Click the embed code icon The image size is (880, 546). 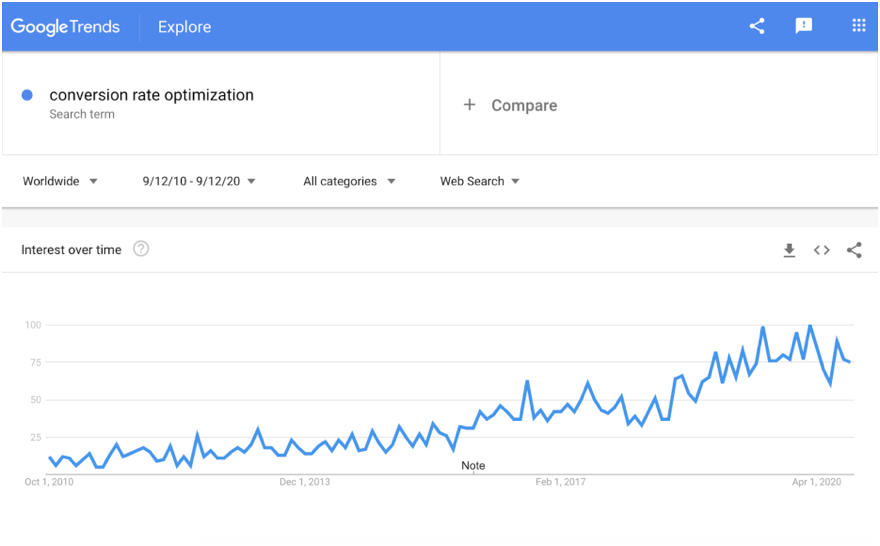click(821, 250)
